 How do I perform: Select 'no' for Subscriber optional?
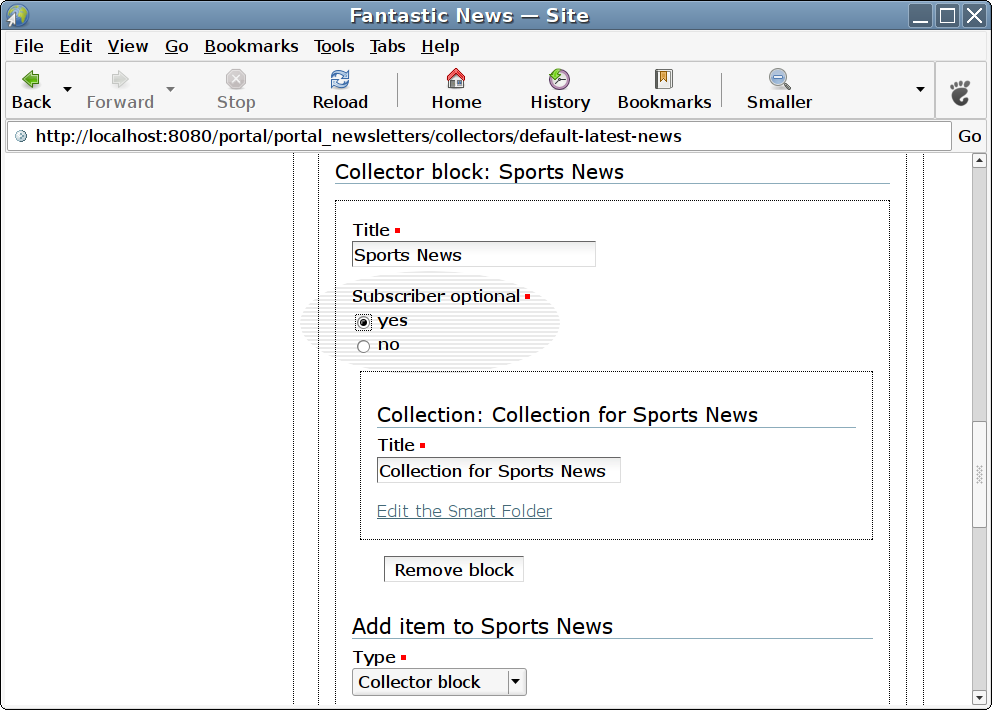point(364,346)
